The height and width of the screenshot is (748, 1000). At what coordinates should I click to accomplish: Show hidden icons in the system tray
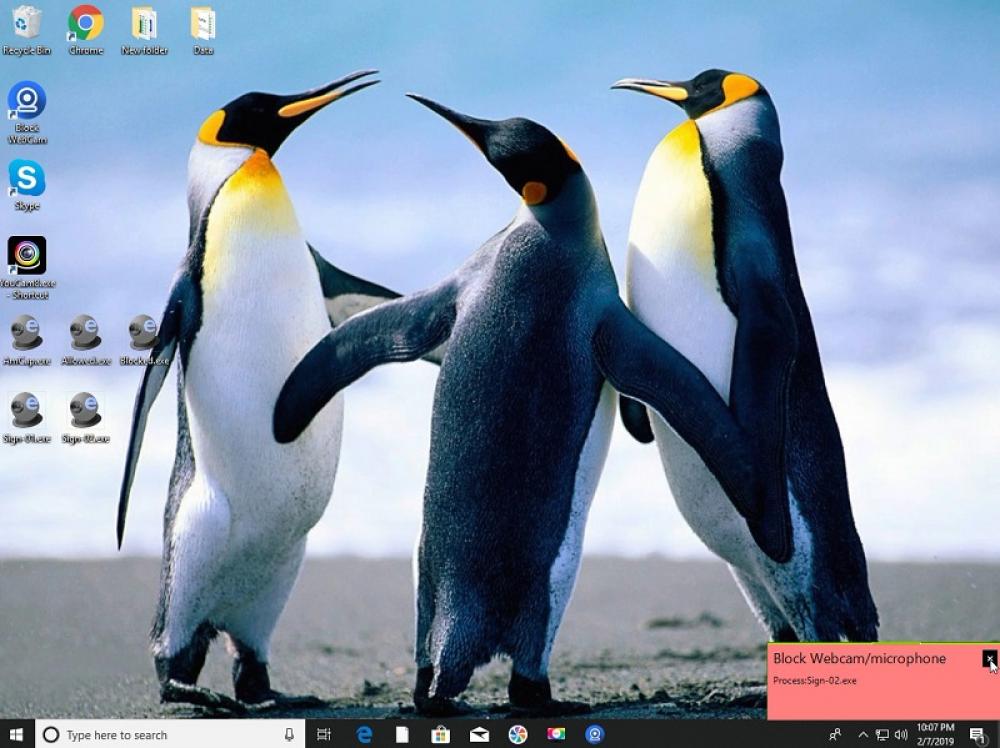tap(862, 735)
